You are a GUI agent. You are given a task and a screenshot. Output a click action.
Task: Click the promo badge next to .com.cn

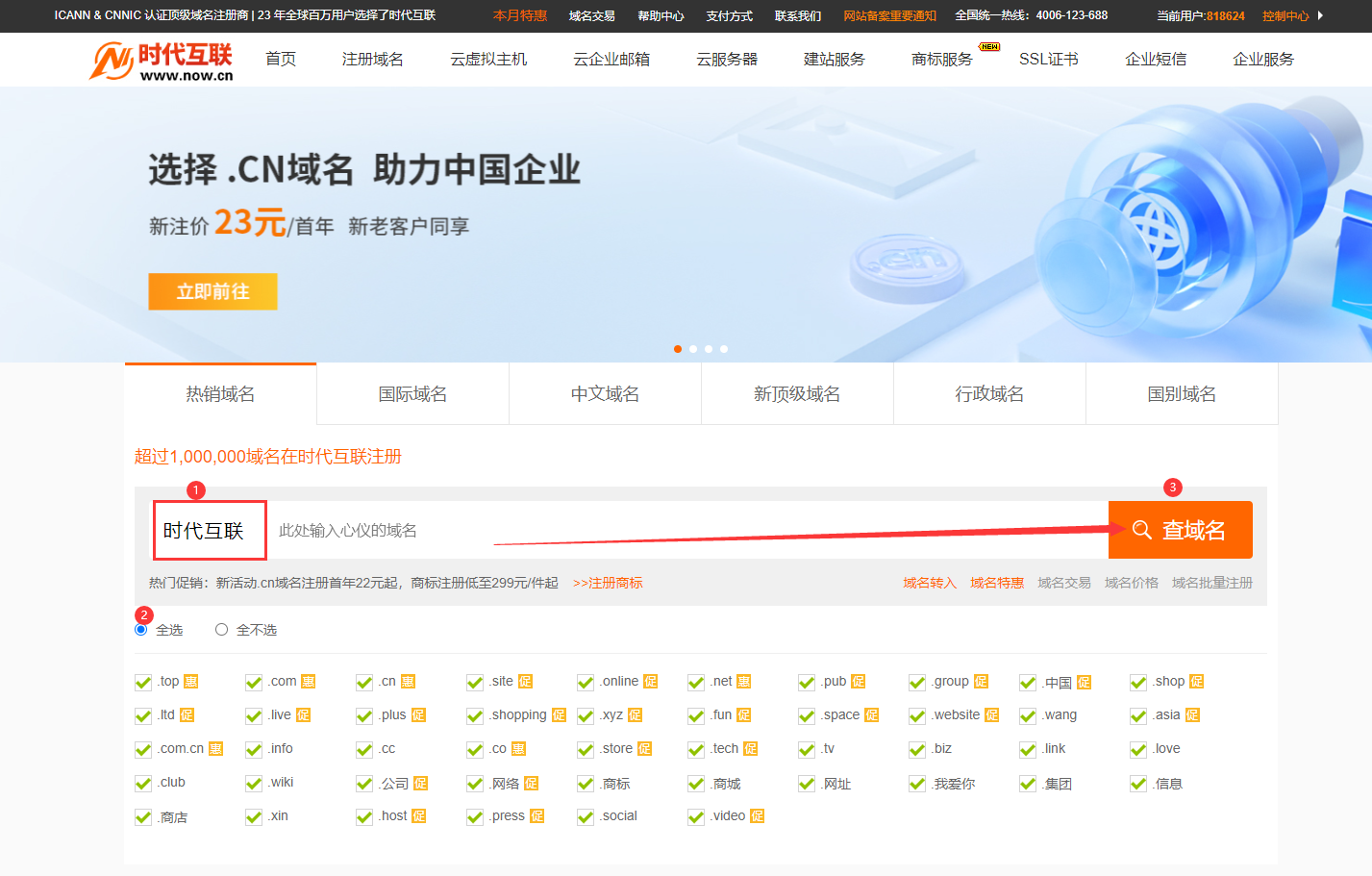pos(215,749)
